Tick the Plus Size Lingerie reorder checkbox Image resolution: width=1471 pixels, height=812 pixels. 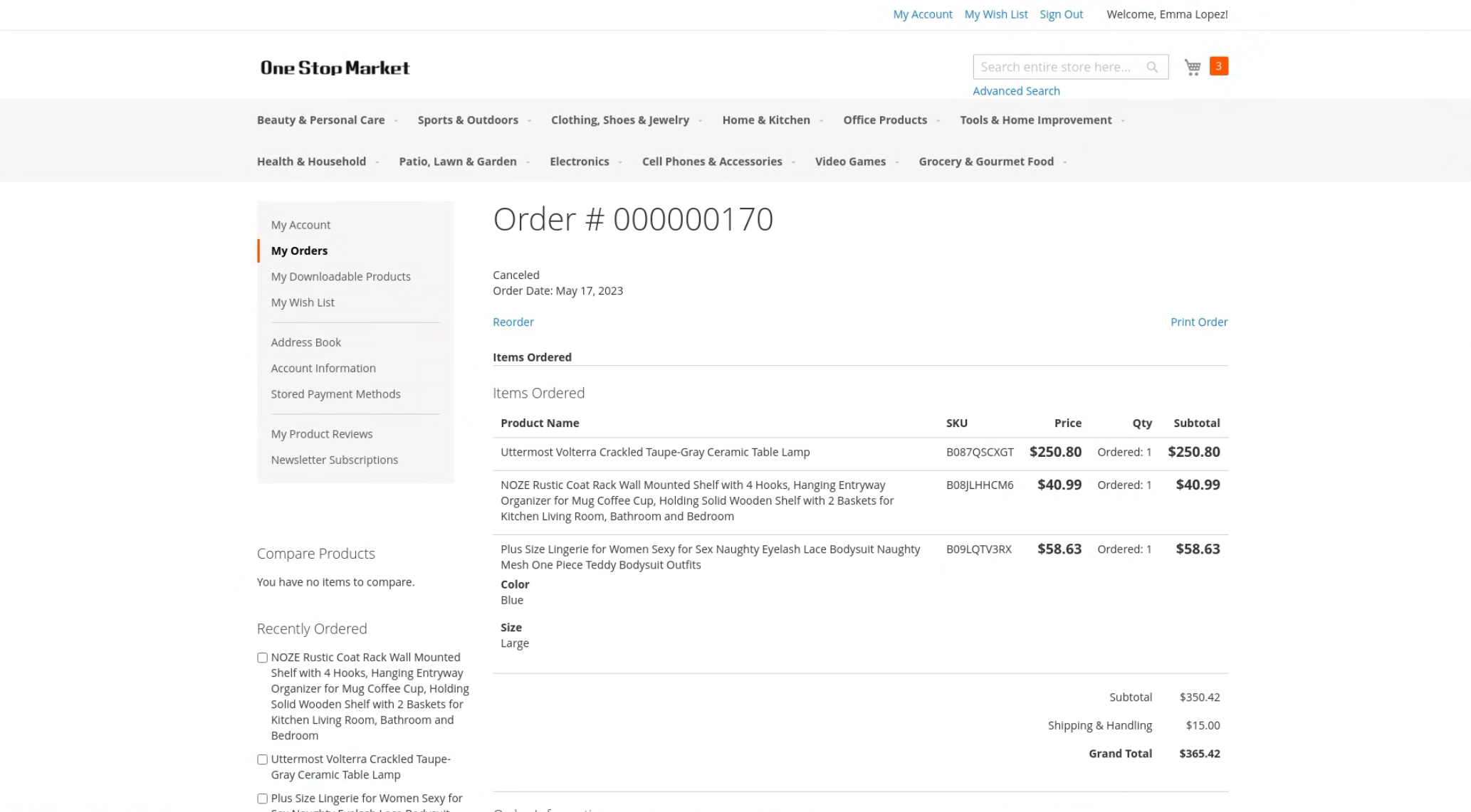click(262, 798)
